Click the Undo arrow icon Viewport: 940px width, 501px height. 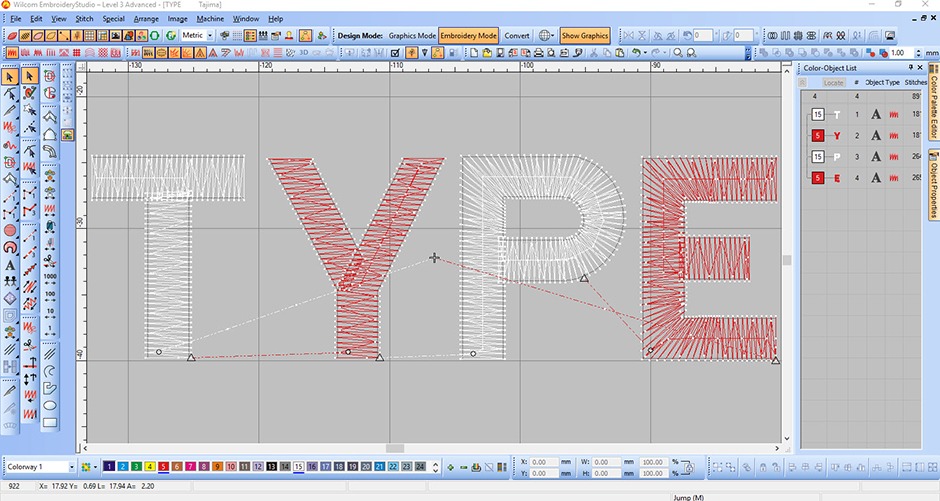tap(635, 53)
